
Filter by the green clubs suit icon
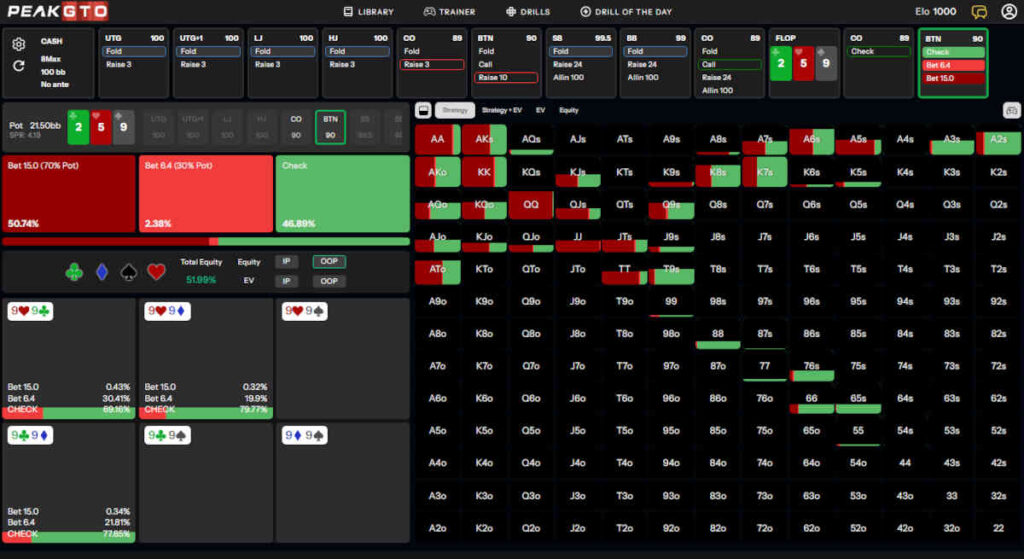73,272
